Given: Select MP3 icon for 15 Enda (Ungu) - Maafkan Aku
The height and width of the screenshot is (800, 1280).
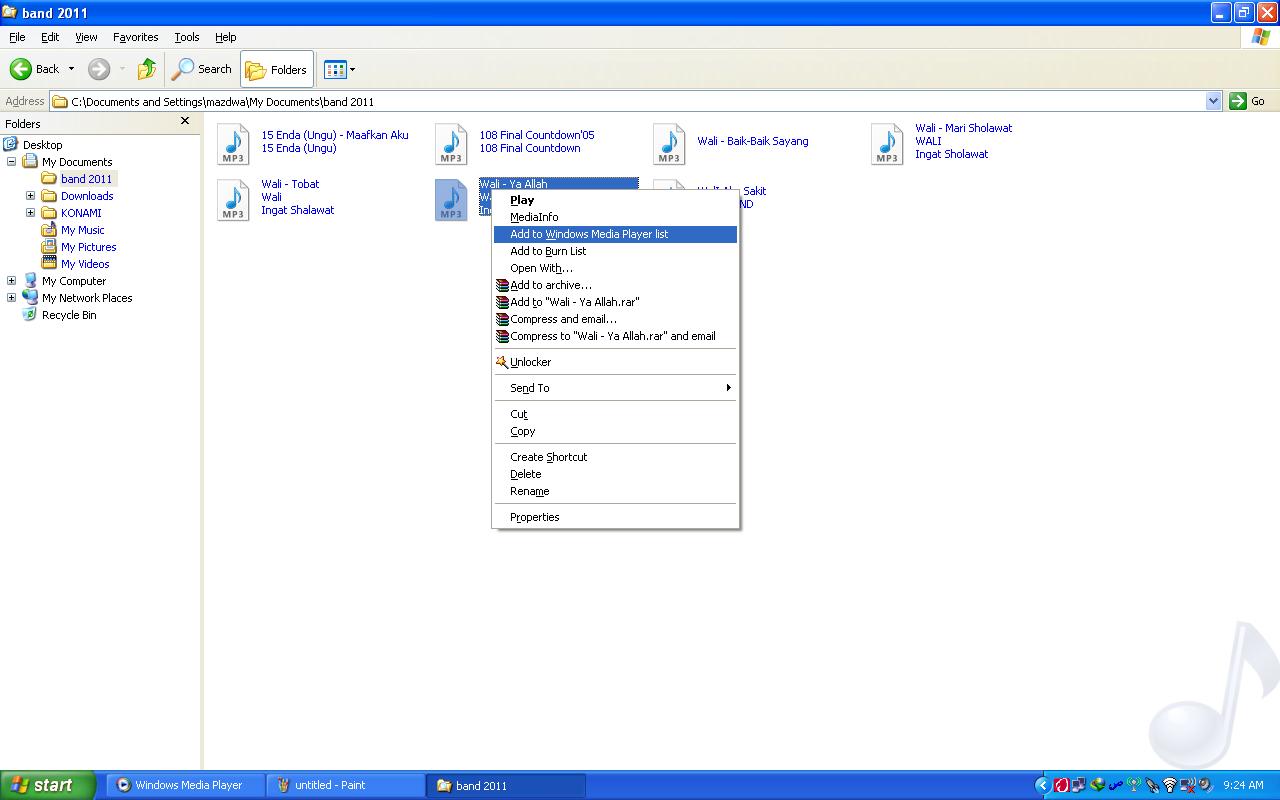Looking at the screenshot, I should (233, 144).
